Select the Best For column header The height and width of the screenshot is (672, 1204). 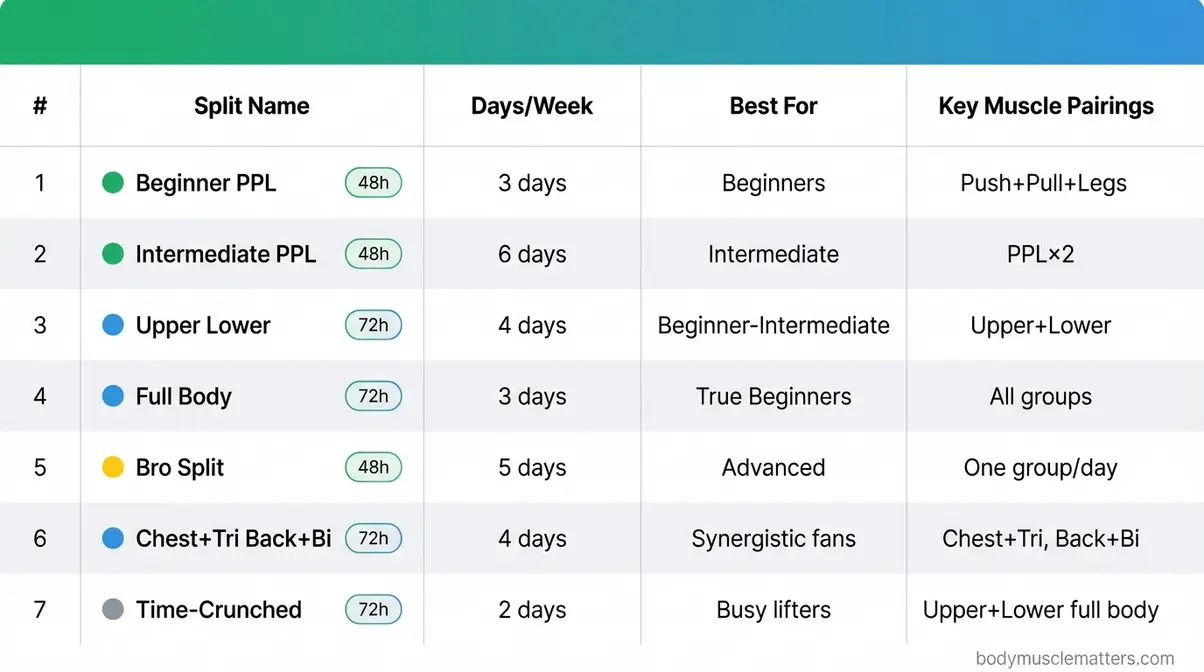(x=773, y=106)
